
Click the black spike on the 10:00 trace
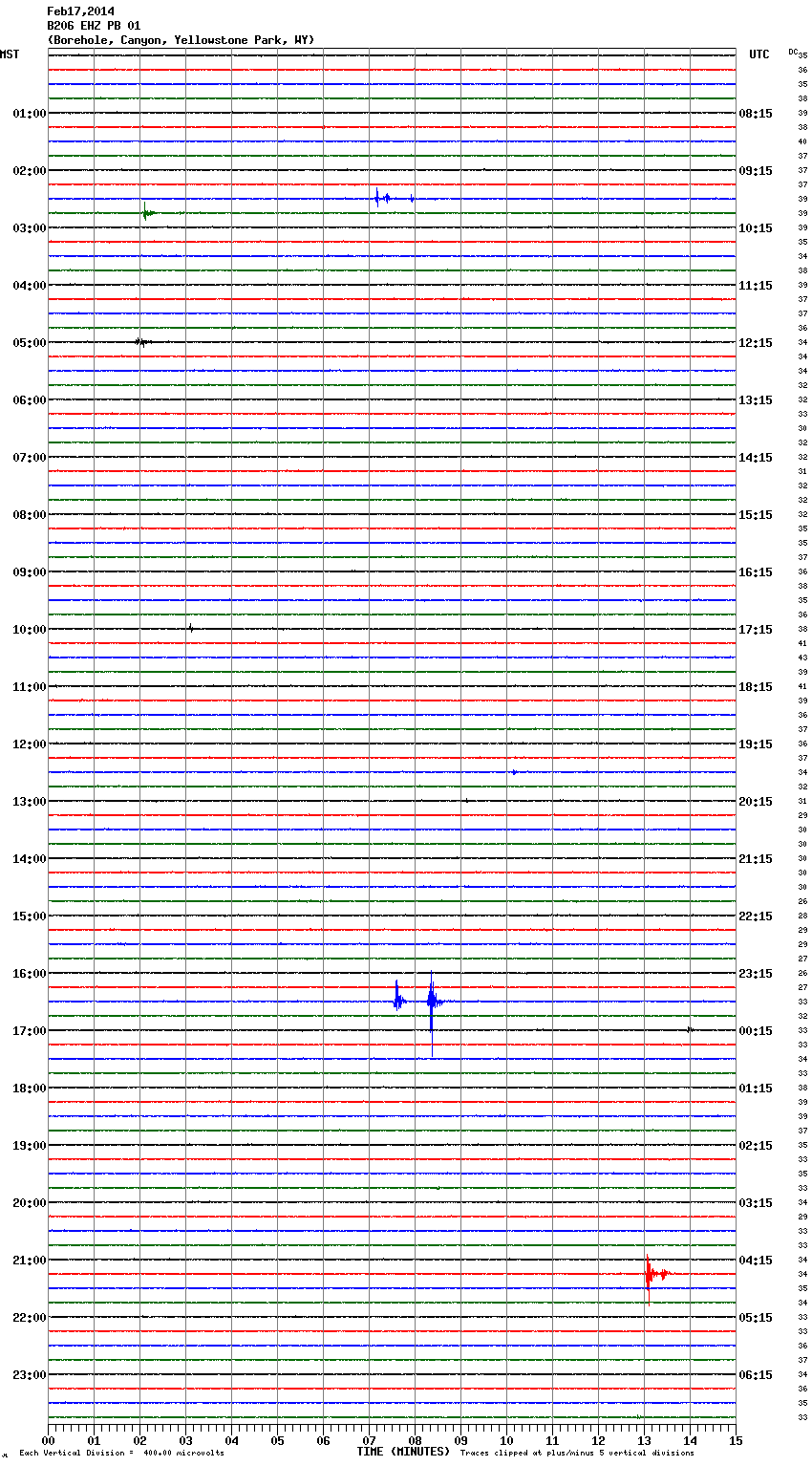point(190,628)
